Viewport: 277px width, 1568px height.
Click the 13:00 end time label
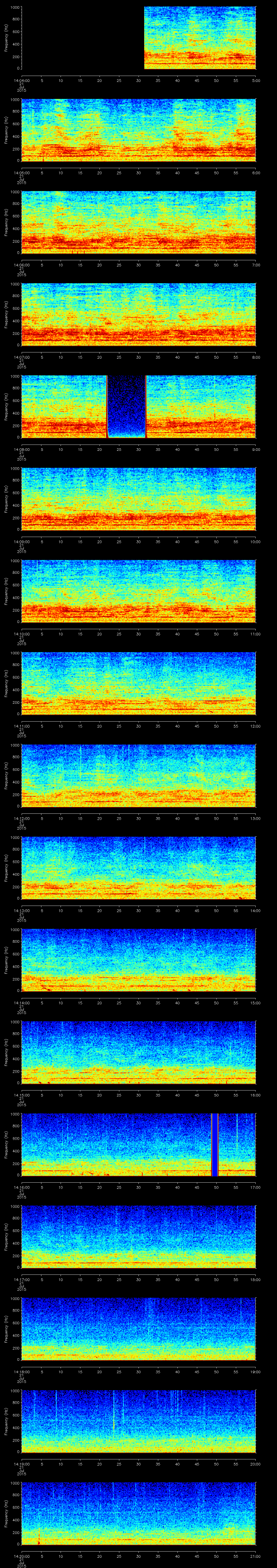[256, 818]
